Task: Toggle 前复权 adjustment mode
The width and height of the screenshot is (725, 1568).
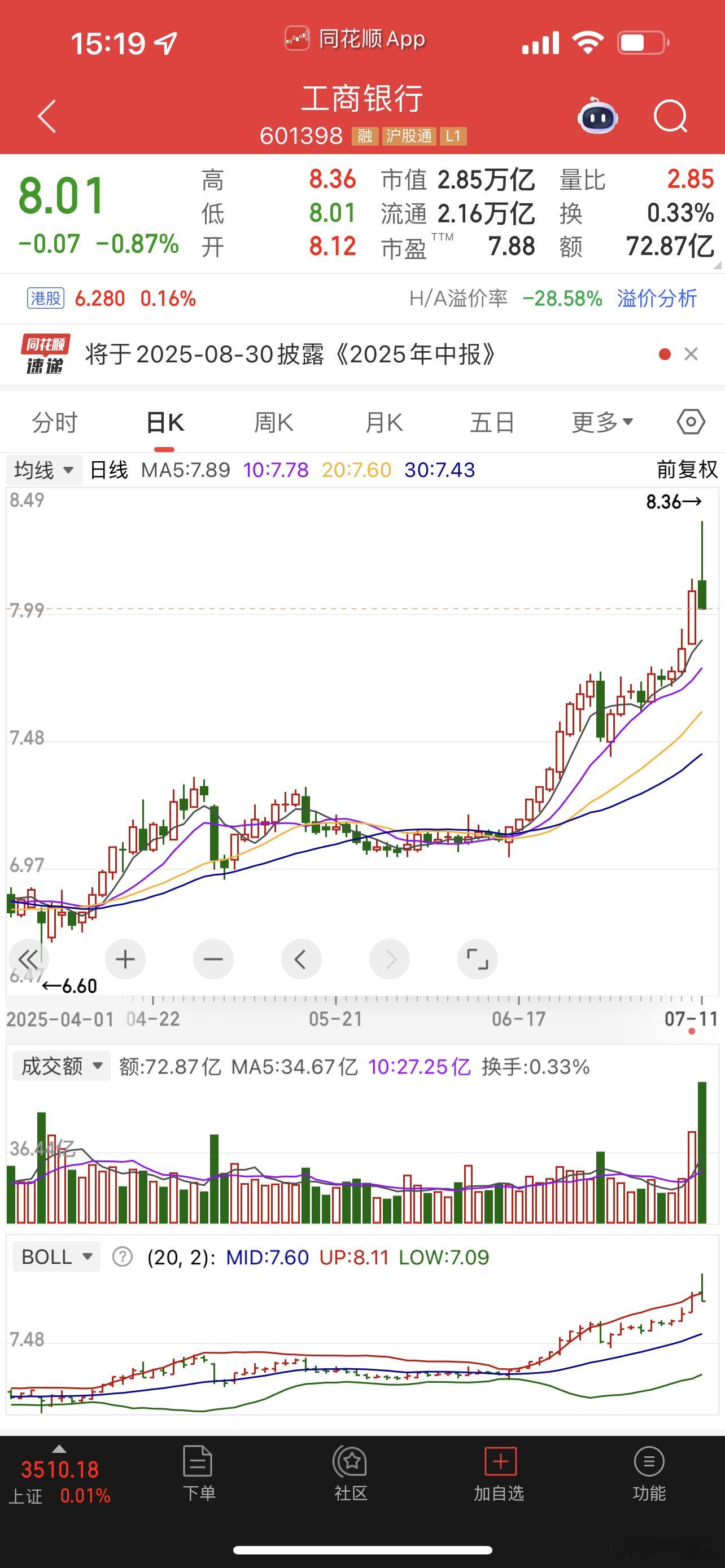Action: 687,470
